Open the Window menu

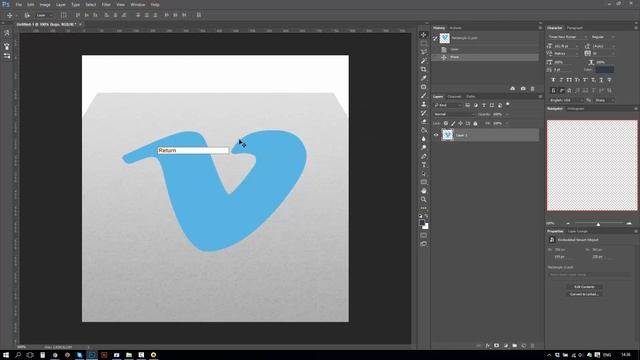(x=138, y=4)
